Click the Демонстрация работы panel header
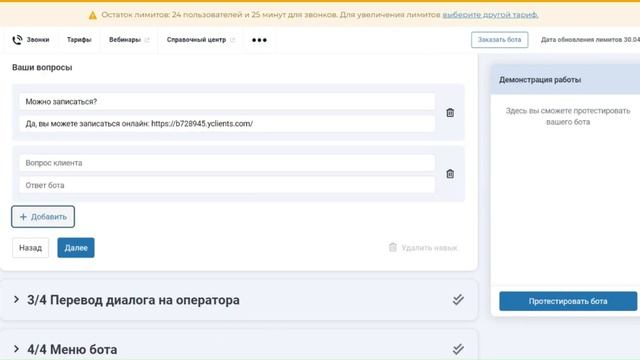This screenshot has height=360, width=640. pyautogui.click(x=565, y=80)
